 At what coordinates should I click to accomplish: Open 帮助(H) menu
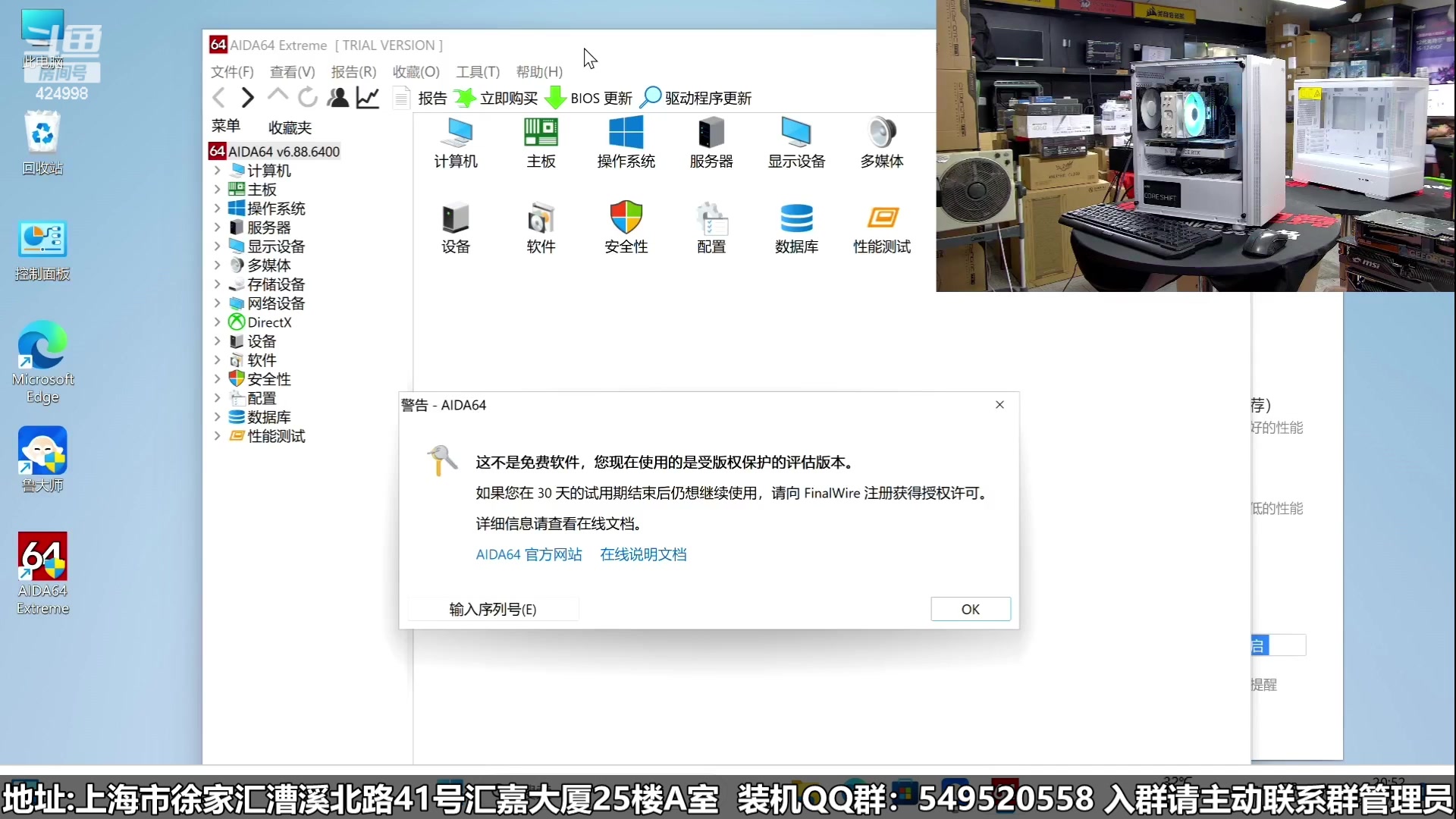click(x=539, y=71)
